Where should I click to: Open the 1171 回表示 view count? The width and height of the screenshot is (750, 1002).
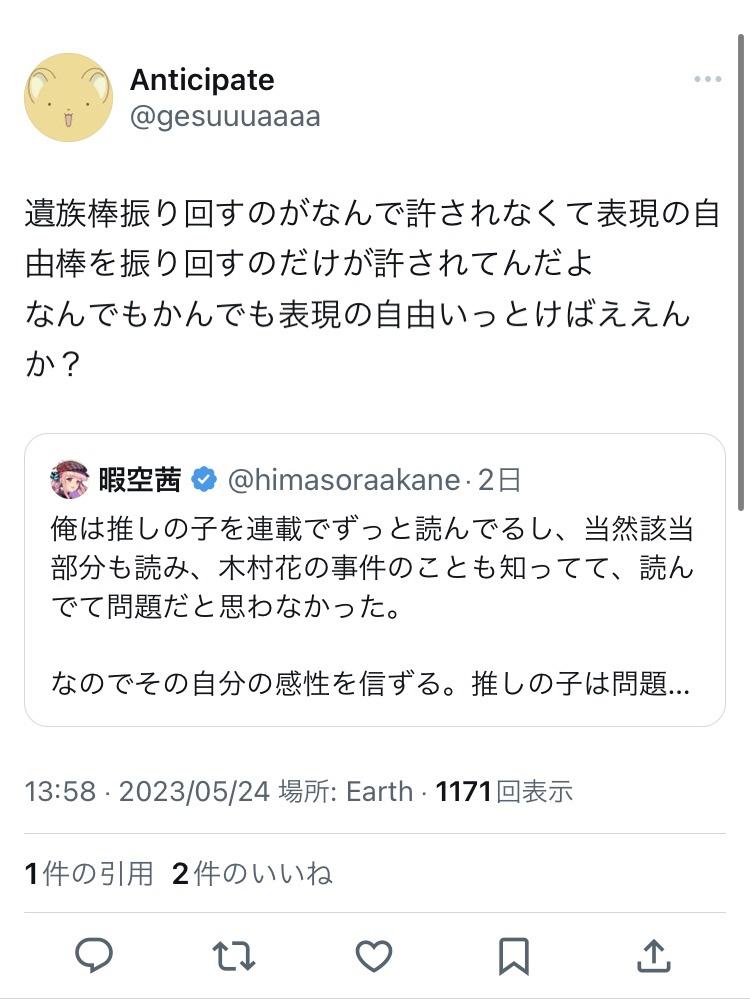tap(504, 791)
